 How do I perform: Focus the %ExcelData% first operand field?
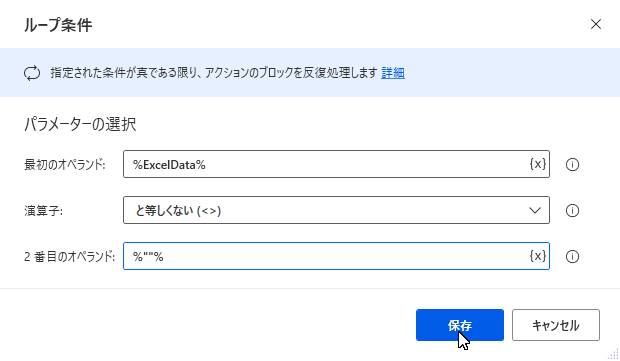(x=336, y=164)
